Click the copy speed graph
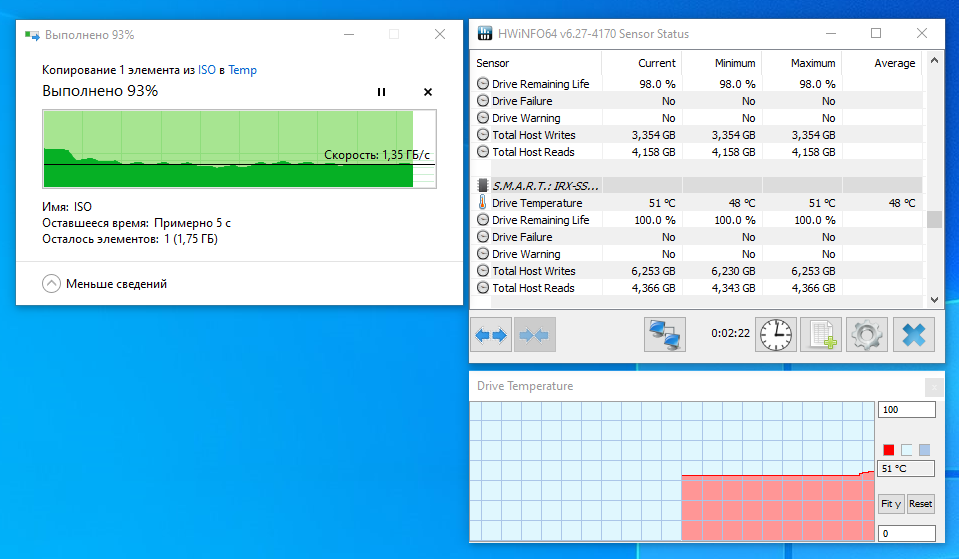Image resolution: width=959 pixels, height=559 pixels. (x=239, y=149)
